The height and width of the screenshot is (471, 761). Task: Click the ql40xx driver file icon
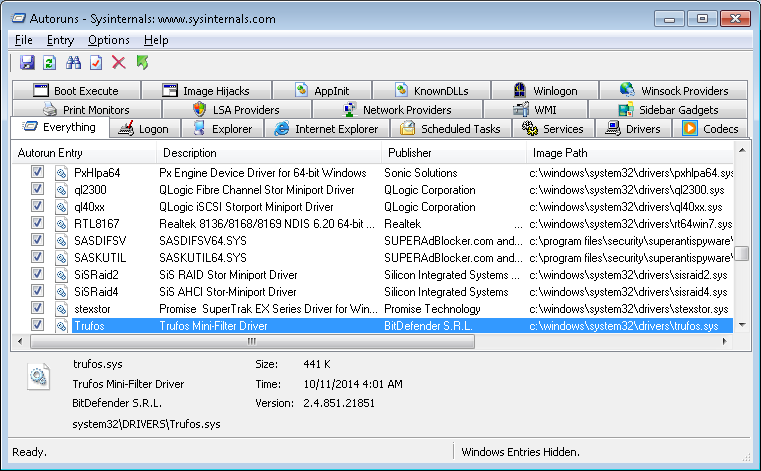(61, 207)
